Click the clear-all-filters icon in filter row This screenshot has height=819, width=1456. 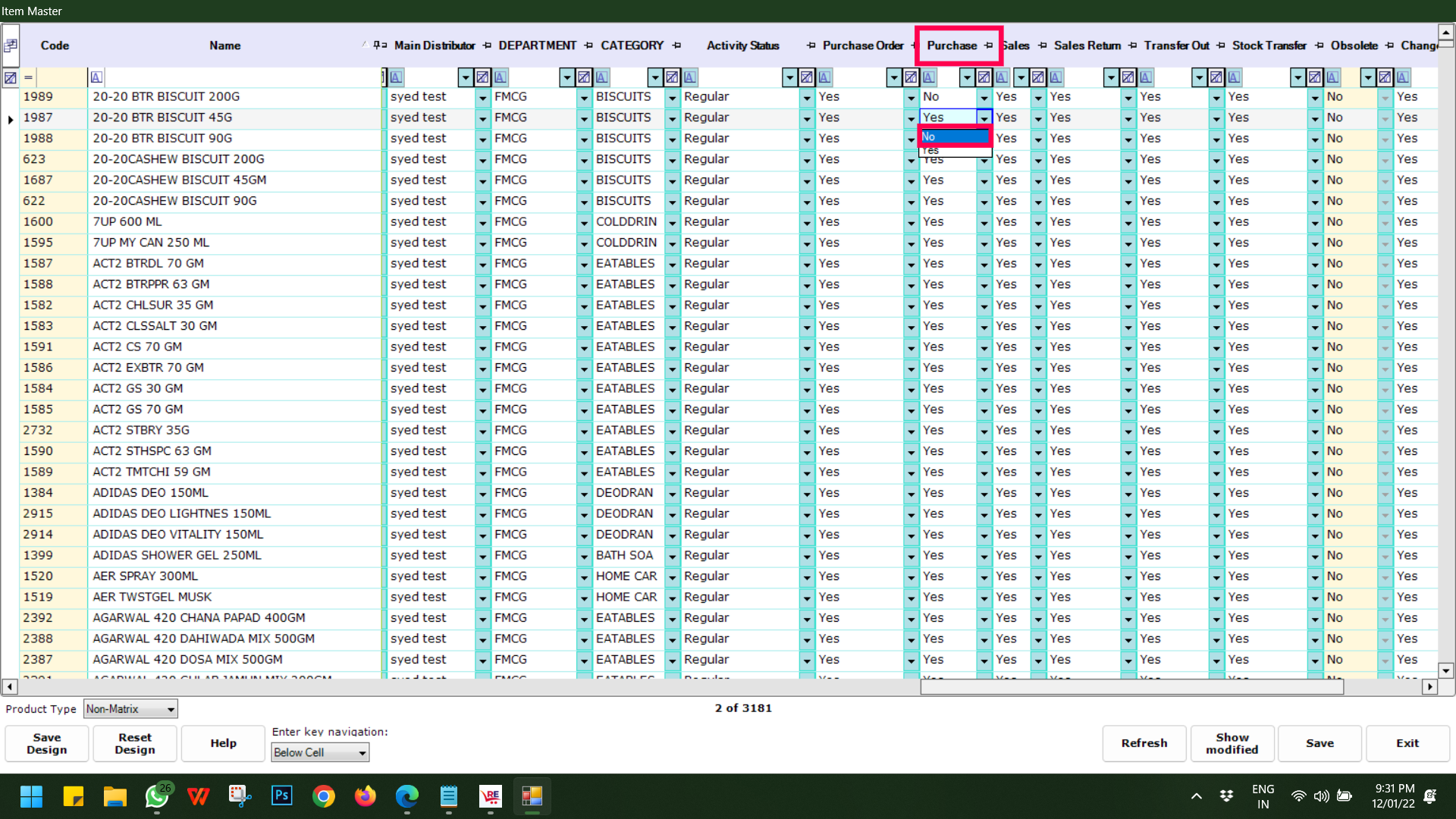click(x=10, y=77)
